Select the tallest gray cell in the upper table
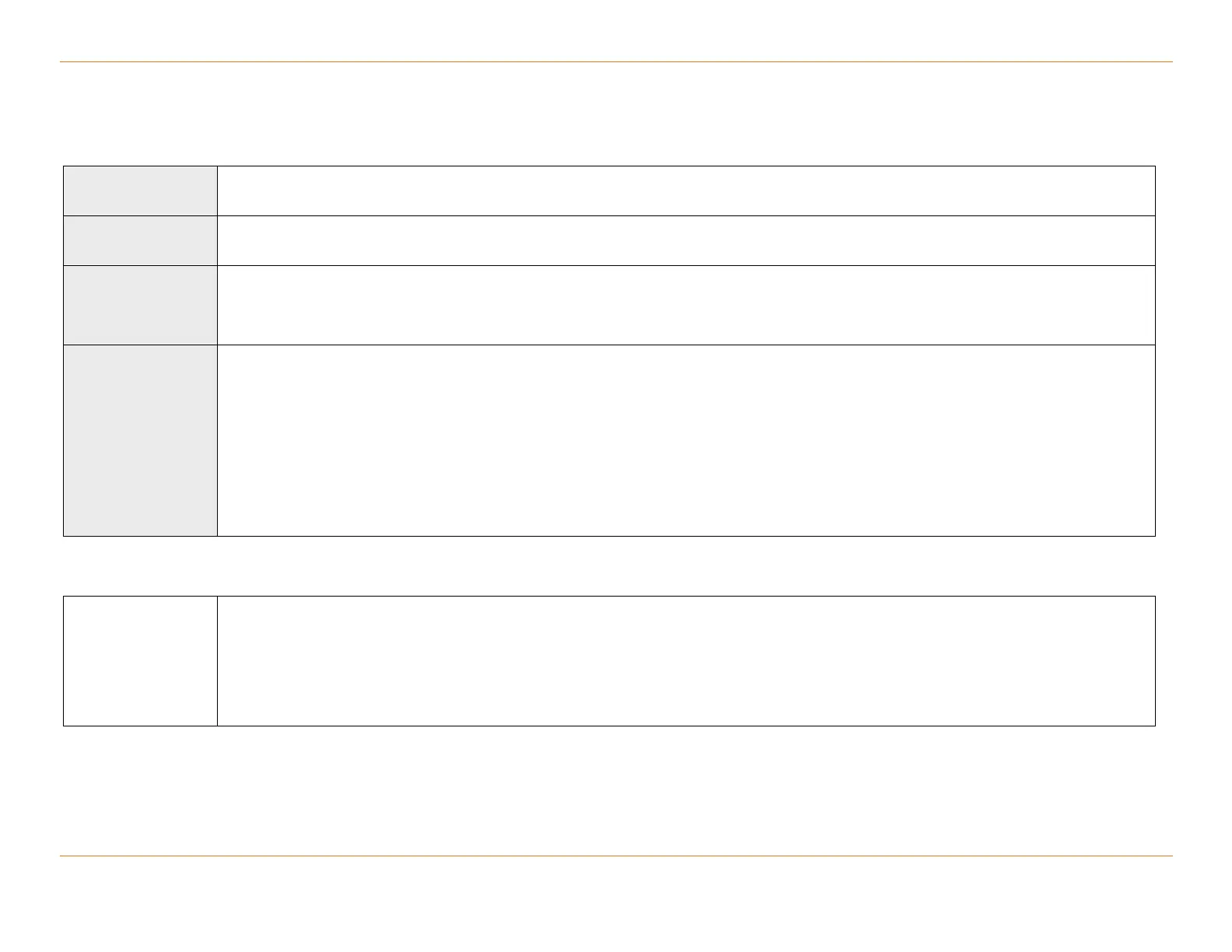 click(140, 440)
